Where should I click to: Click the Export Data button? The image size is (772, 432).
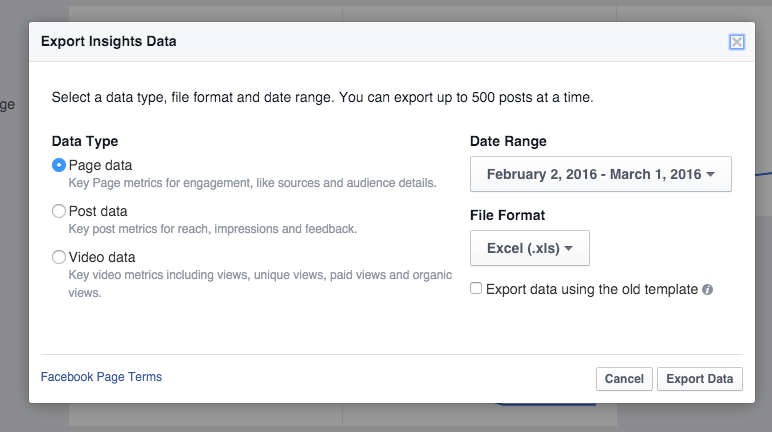700,379
